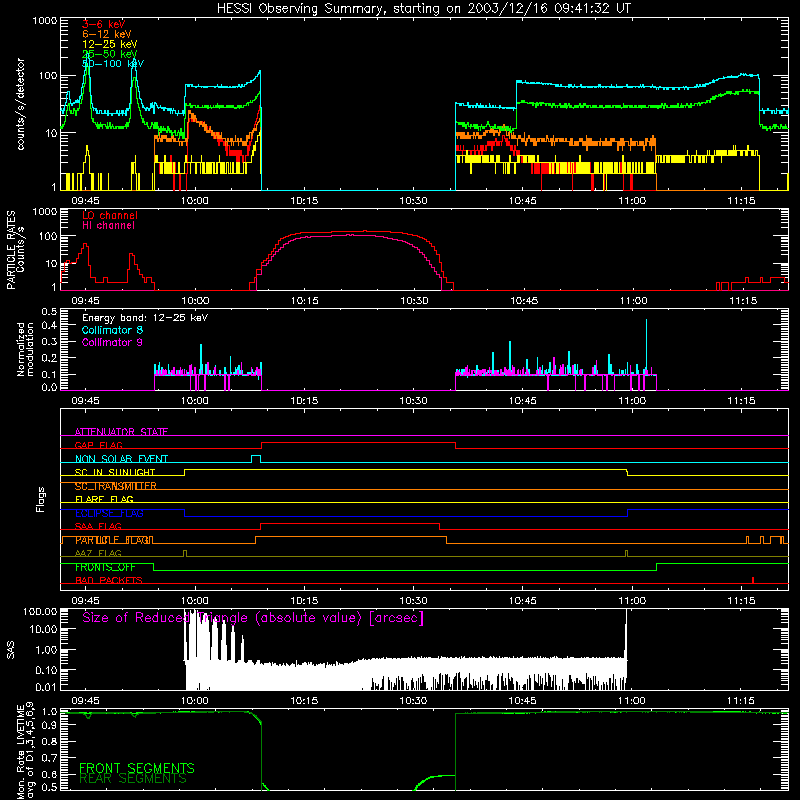
Task: Select the 3-6 keV legend label
Action: 103,24
